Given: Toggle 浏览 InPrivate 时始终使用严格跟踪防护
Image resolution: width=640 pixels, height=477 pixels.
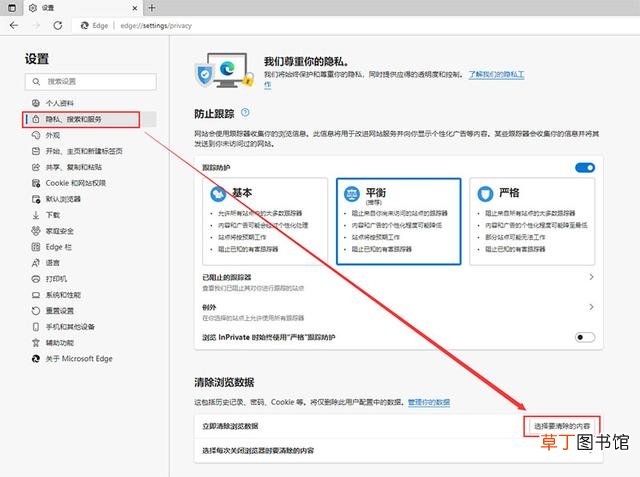Looking at the screenshot, I should 585,337.
